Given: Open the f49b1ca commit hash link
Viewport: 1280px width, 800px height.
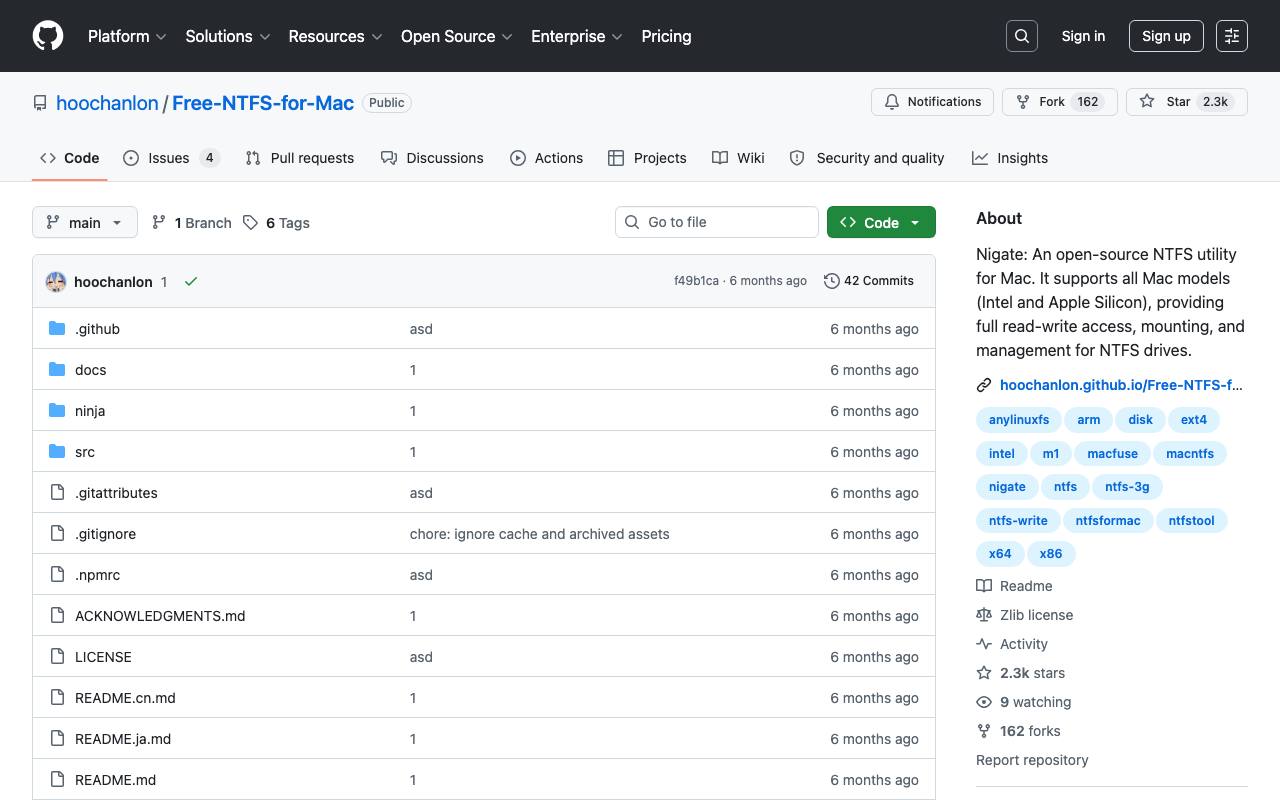Looking at the screenshot, I should (x=696, y=281).
